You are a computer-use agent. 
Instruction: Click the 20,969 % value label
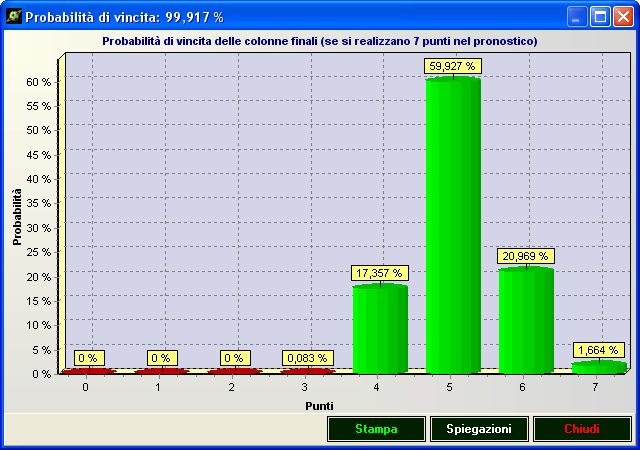coord(526,256)
